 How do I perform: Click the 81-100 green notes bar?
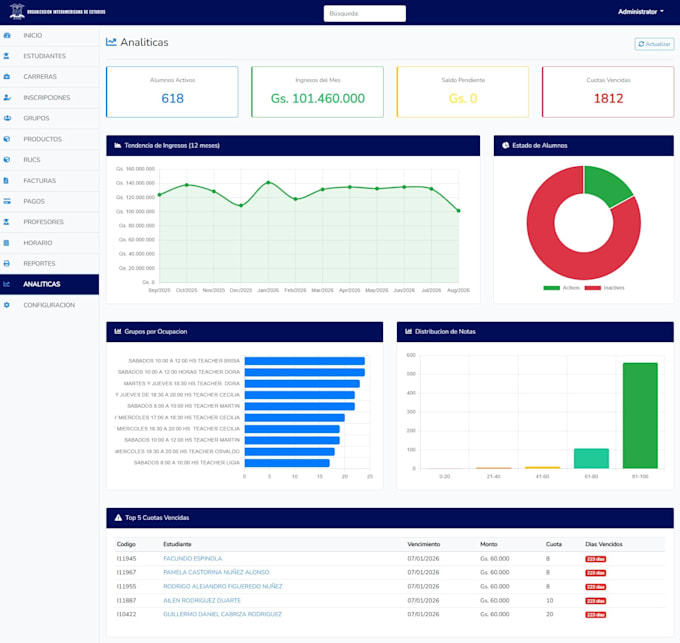coord(640,415)
